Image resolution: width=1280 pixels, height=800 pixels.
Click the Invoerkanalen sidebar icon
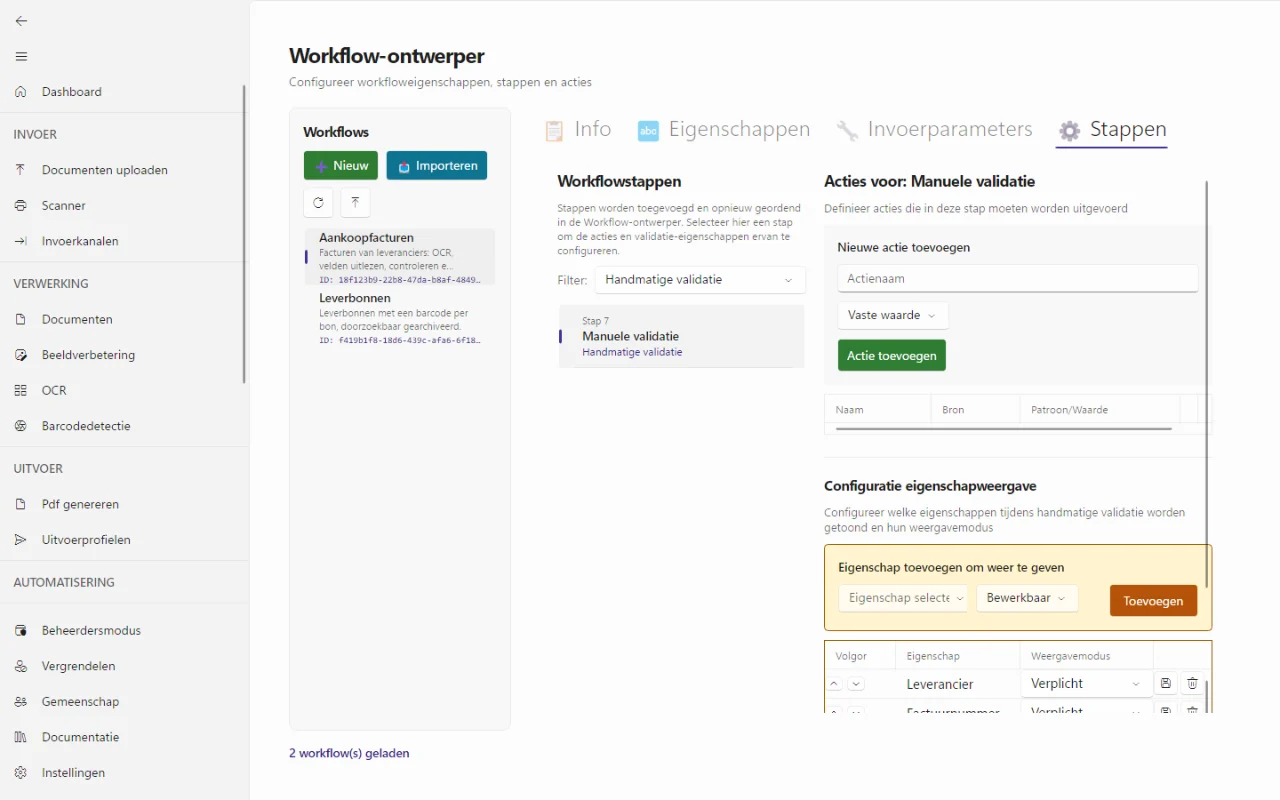[x=21, y=241]
